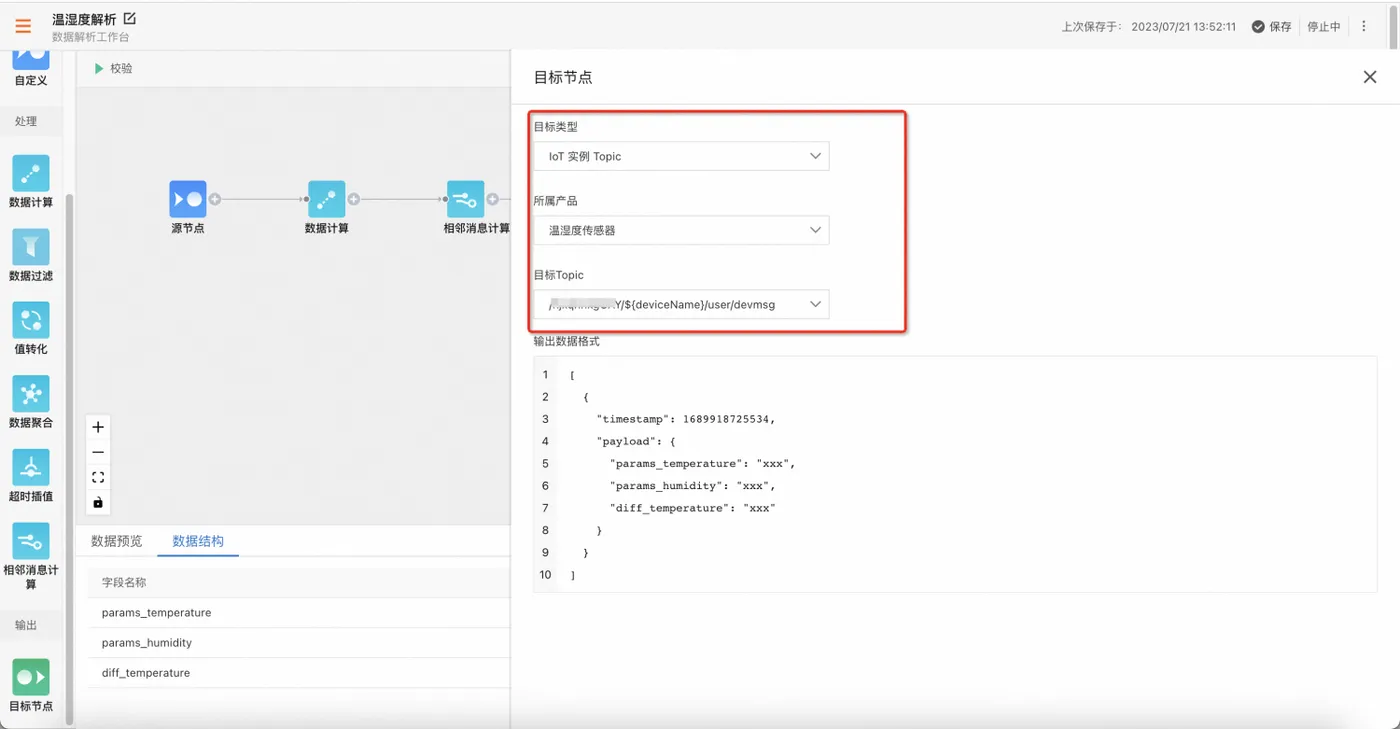This screenshot has width=1400, height=729.
Task: Run 校验 validation
Action: coord(113,68)
